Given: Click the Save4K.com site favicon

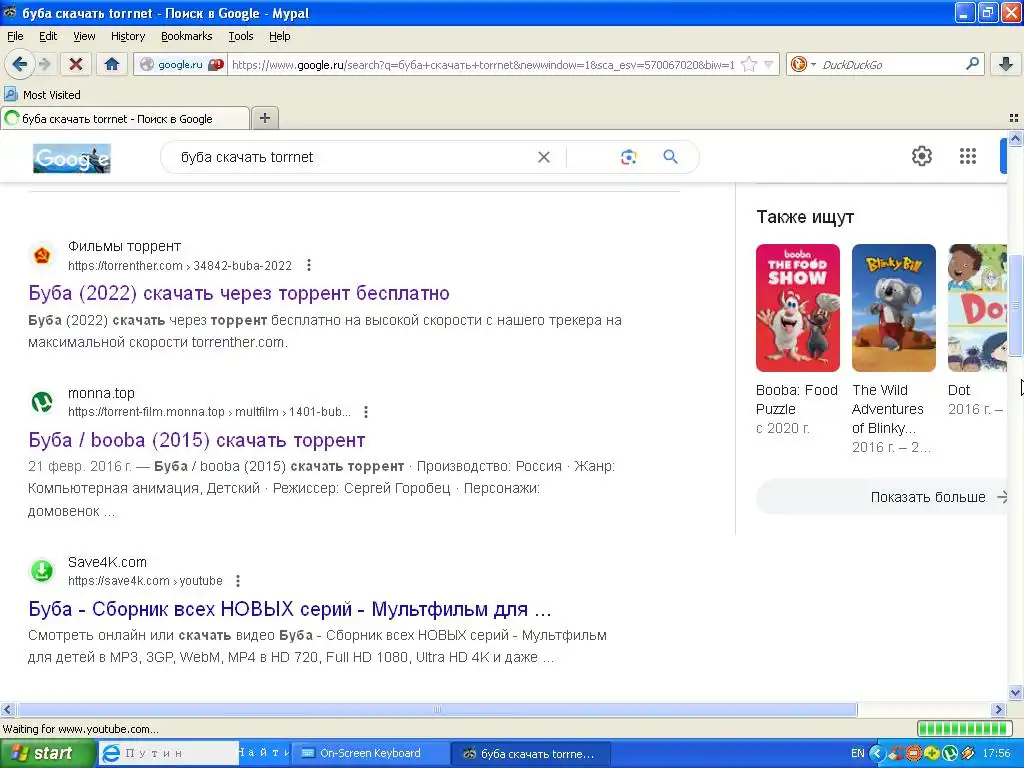Looking at the screenshot, I should point(42,571).
